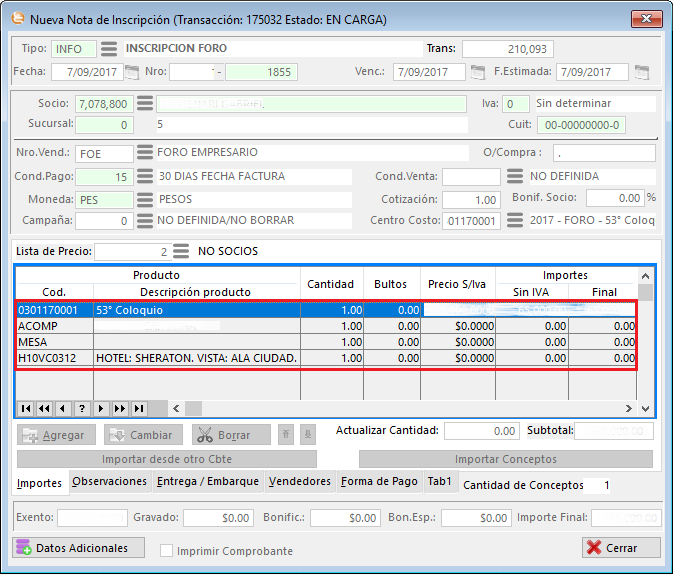Viewport: 673px width, 575px height.
Task: Open the Centro Costo lookup icon
Action: click(515, 221)
